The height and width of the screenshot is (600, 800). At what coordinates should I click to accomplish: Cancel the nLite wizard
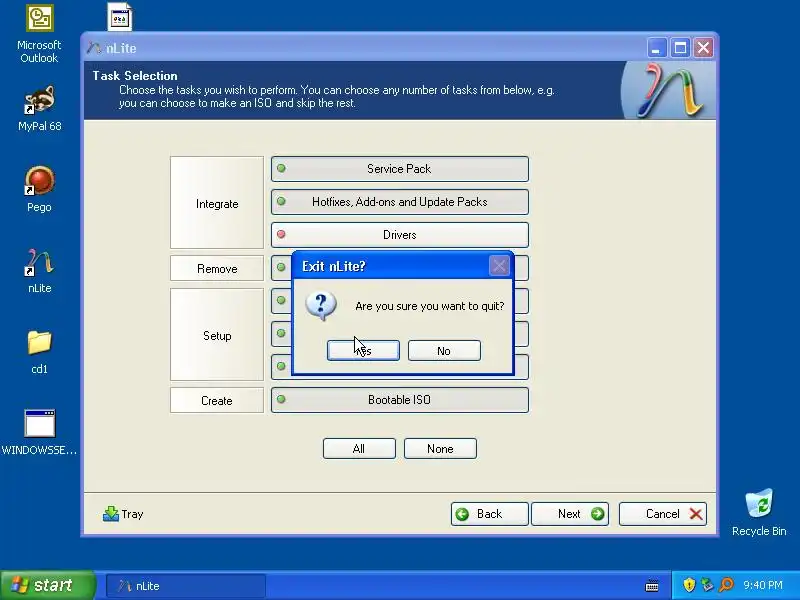[663, 514]
